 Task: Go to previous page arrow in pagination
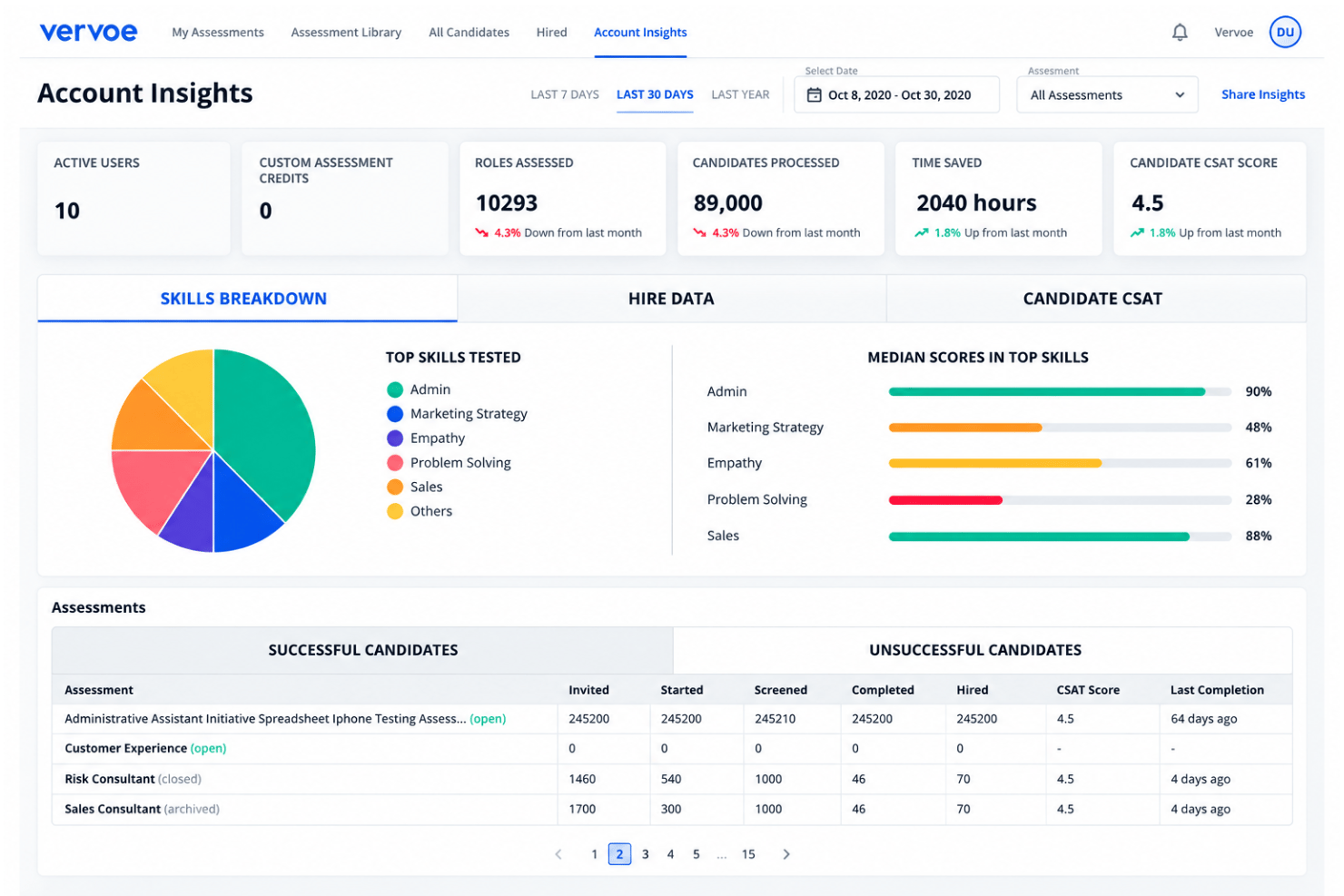(x=558, y=854)
